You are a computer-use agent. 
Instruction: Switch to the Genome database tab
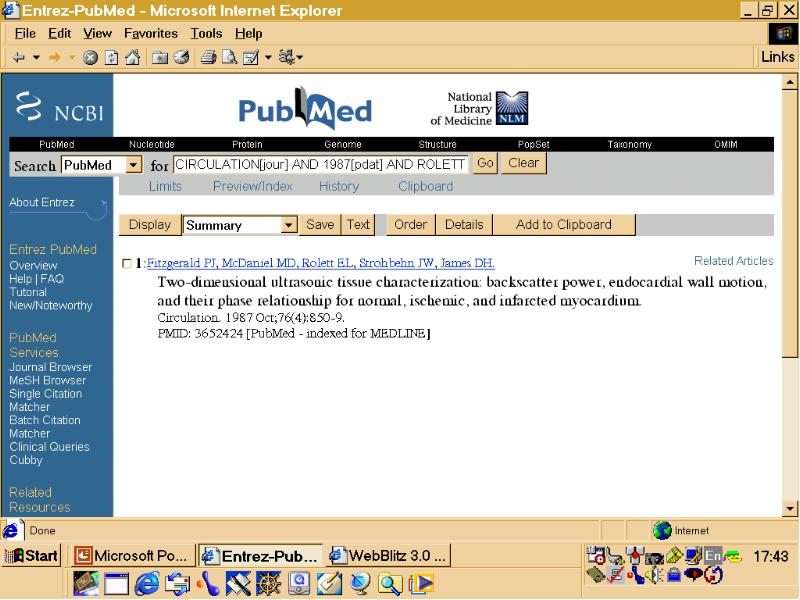[x=343, y=144]
